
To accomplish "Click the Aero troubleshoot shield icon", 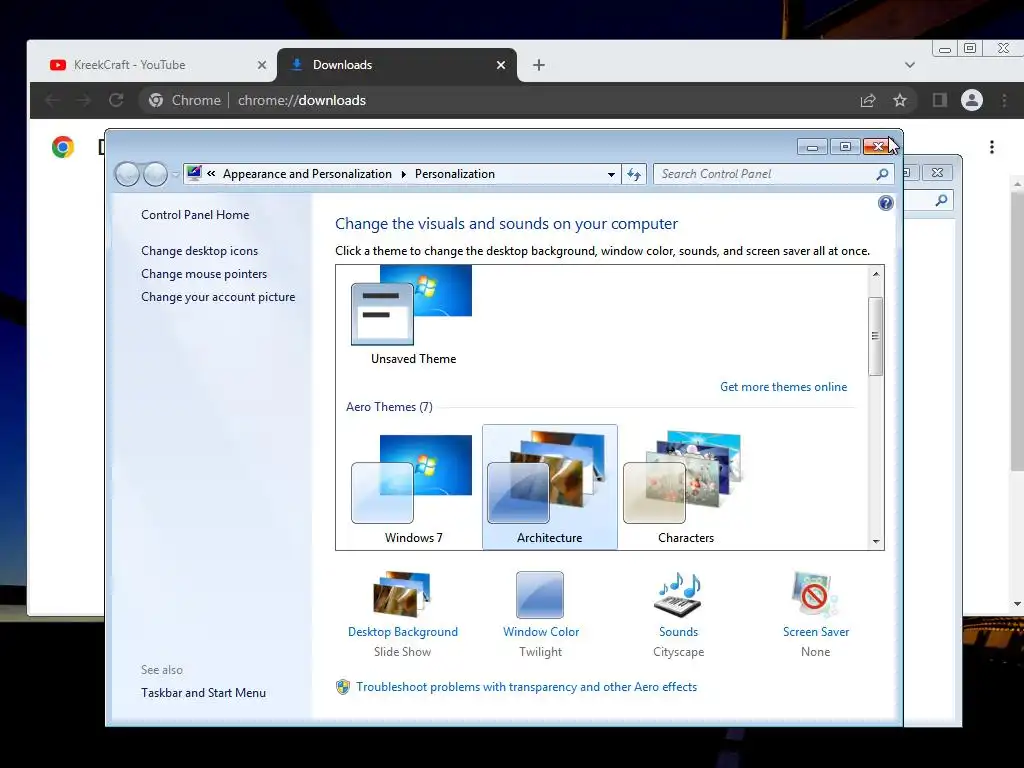I will tap(343, 687).
